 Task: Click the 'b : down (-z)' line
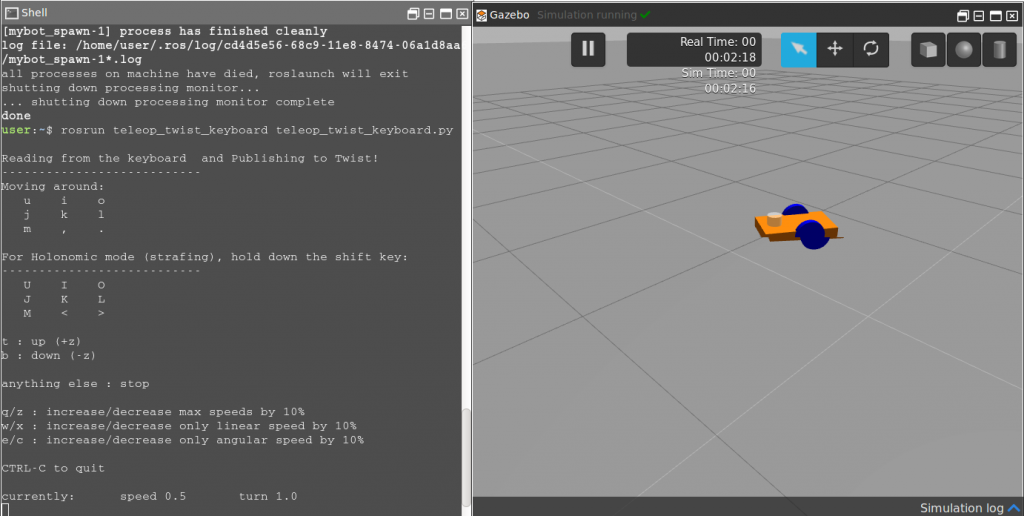(x=48, y=355)
